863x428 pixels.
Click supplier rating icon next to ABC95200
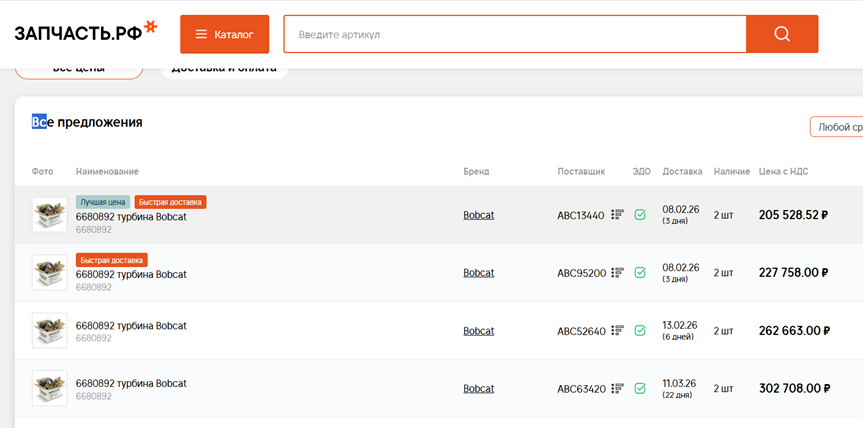point(618,272)
